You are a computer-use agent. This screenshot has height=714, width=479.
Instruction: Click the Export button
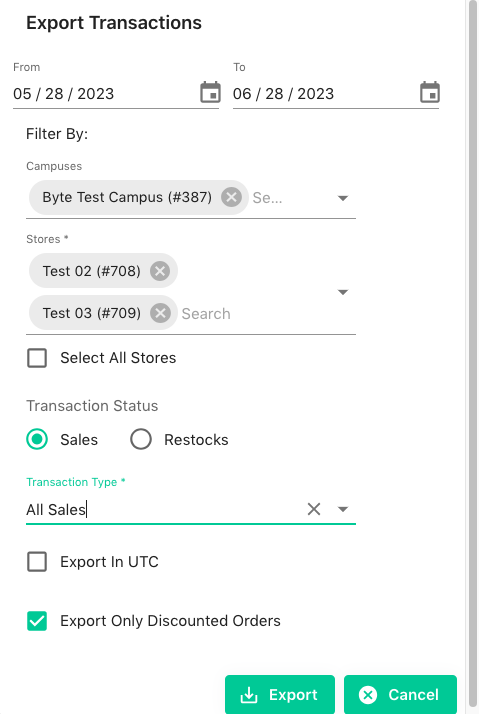coord(280,694)
